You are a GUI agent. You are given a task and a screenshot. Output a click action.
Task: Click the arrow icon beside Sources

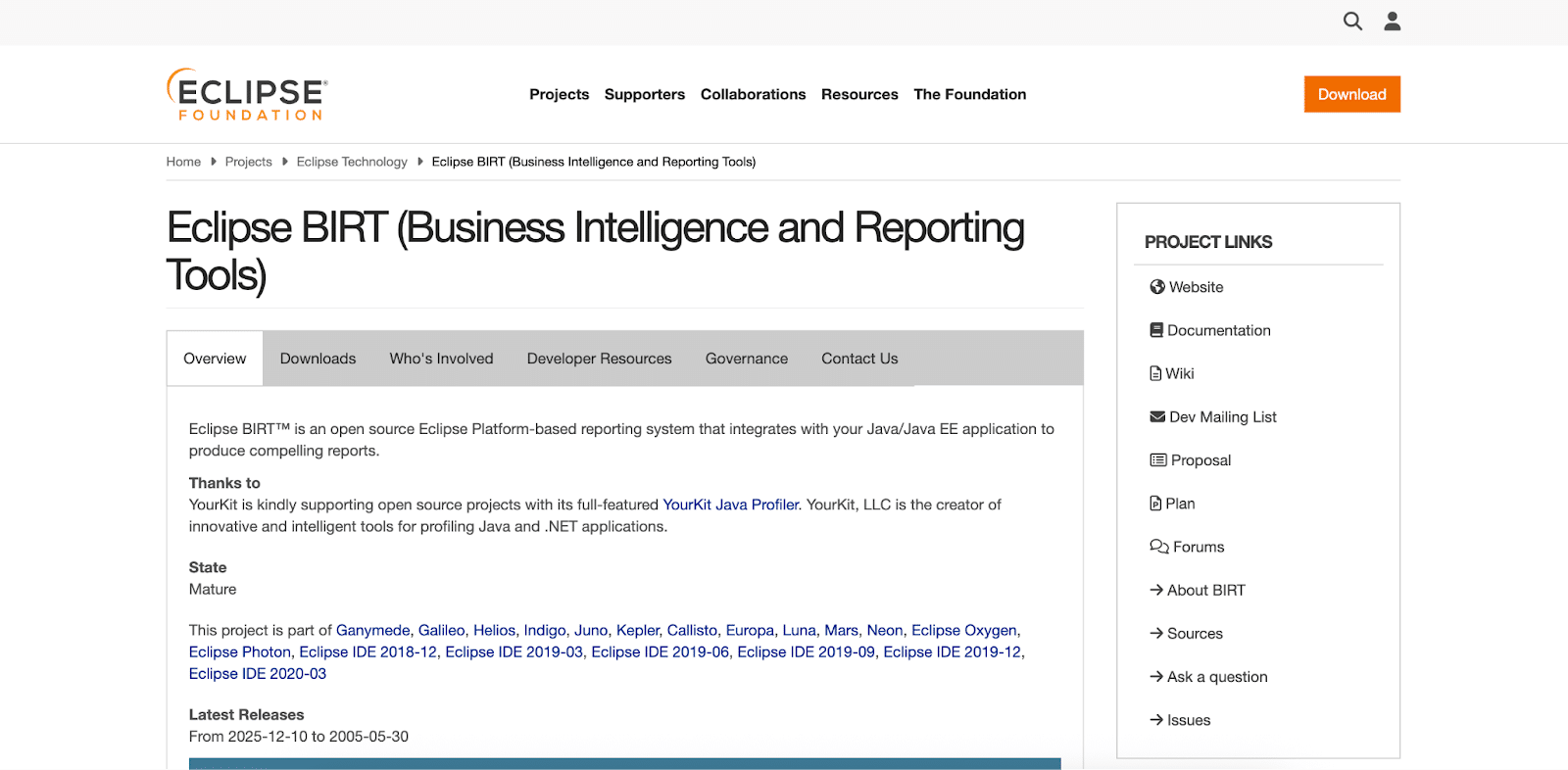[x=1156, y=633]
